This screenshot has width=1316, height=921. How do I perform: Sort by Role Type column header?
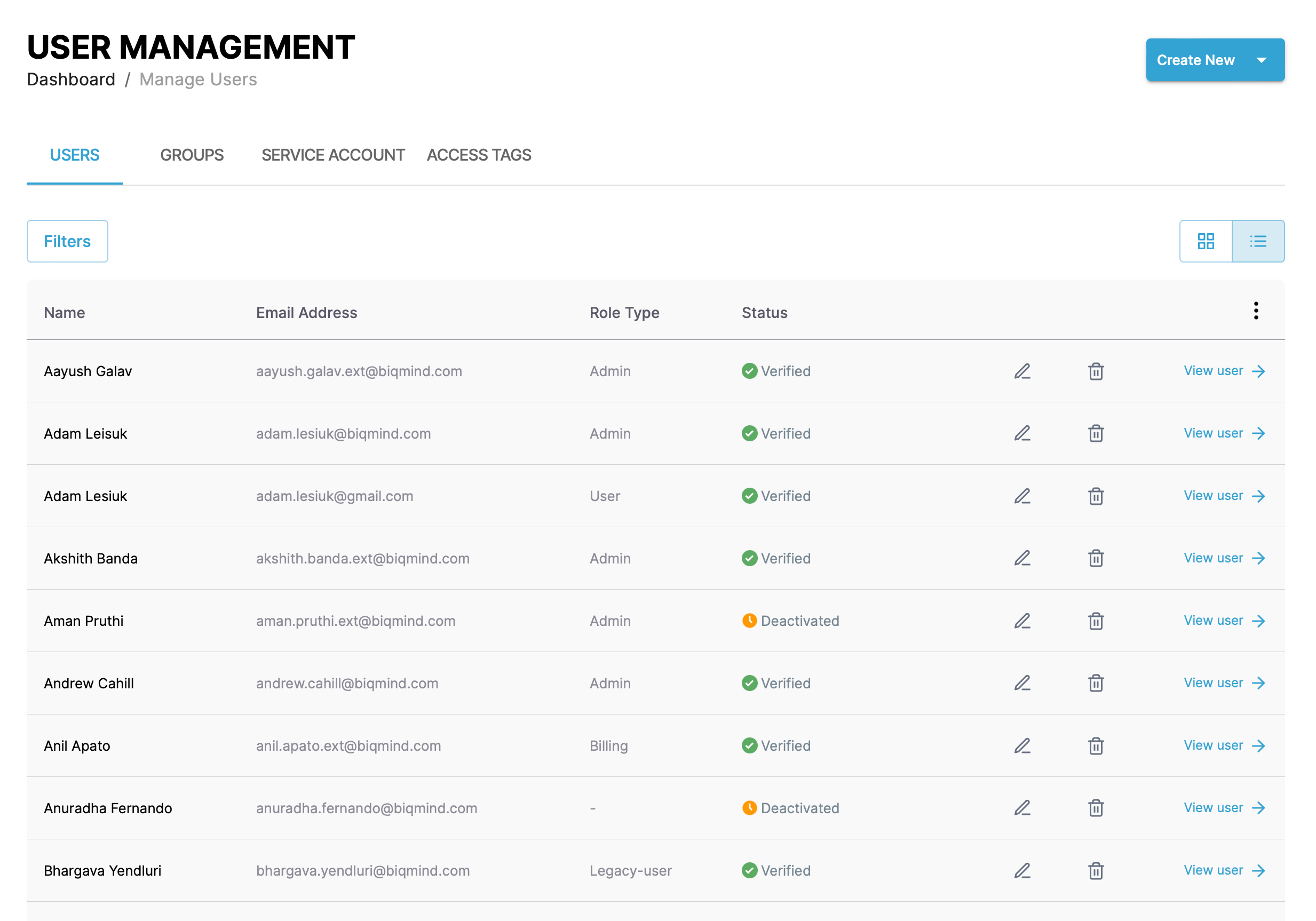coord(624,313)
